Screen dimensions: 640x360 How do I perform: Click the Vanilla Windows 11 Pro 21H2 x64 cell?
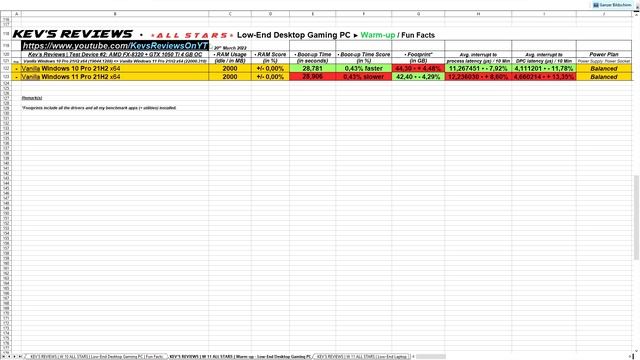[x=115, y=76]
